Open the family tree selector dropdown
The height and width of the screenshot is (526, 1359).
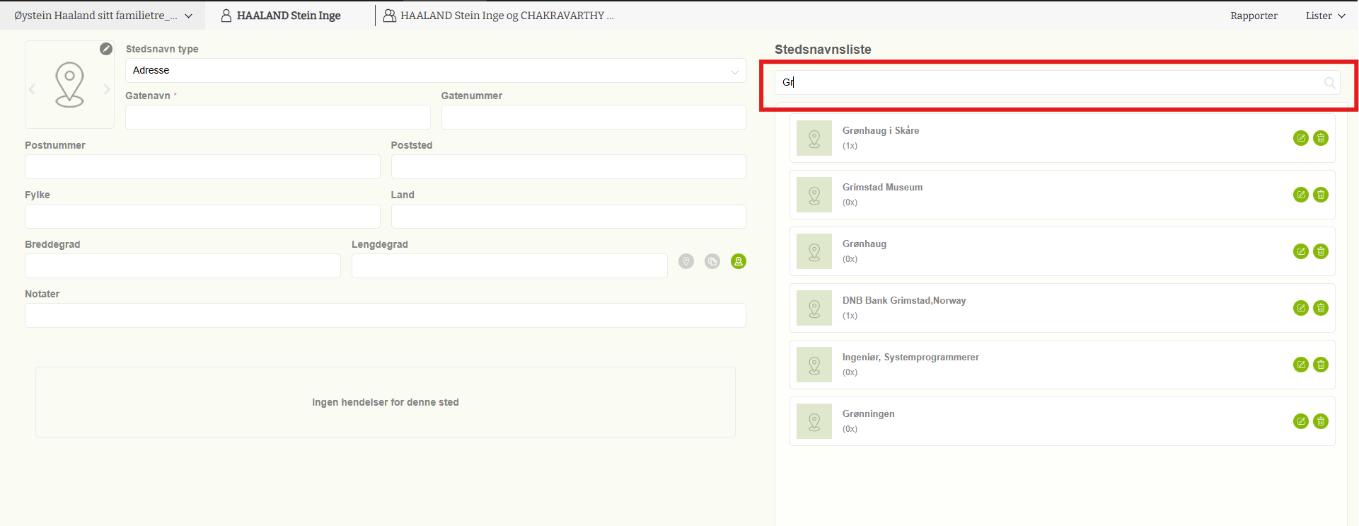click(x=103, y=15)
